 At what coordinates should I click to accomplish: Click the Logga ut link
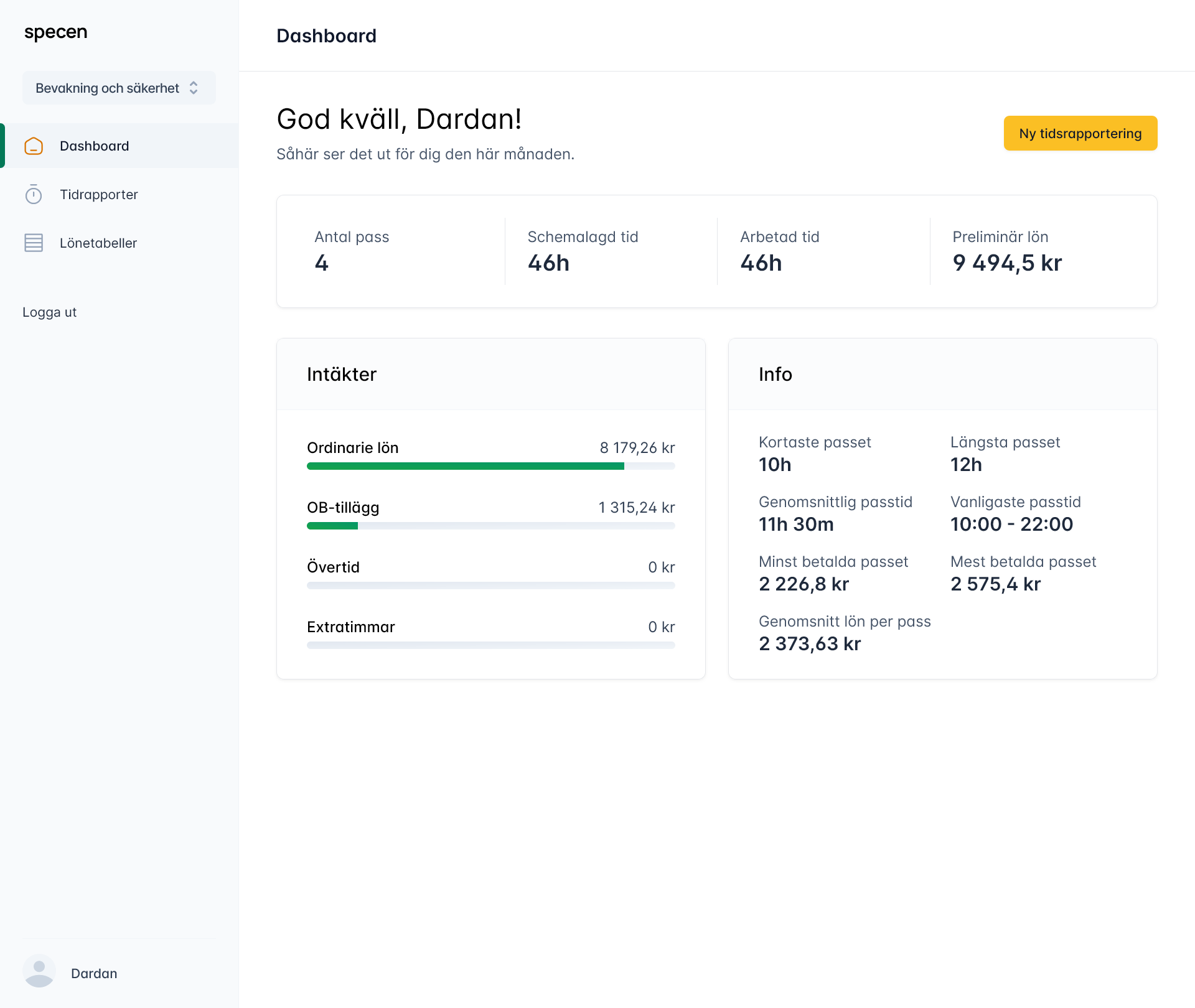(50, 312)
